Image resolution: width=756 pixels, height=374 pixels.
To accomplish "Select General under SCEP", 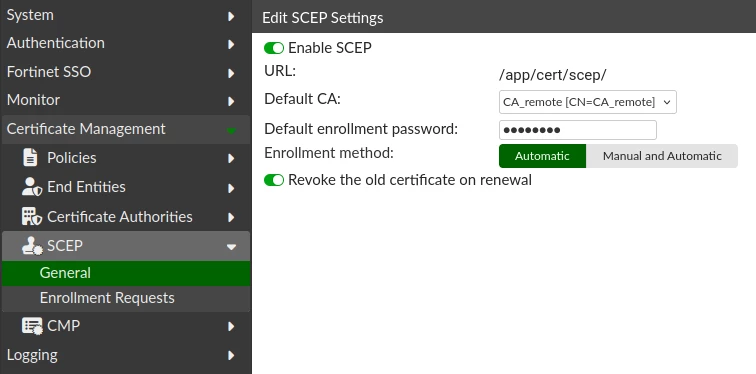I will 126,273.
